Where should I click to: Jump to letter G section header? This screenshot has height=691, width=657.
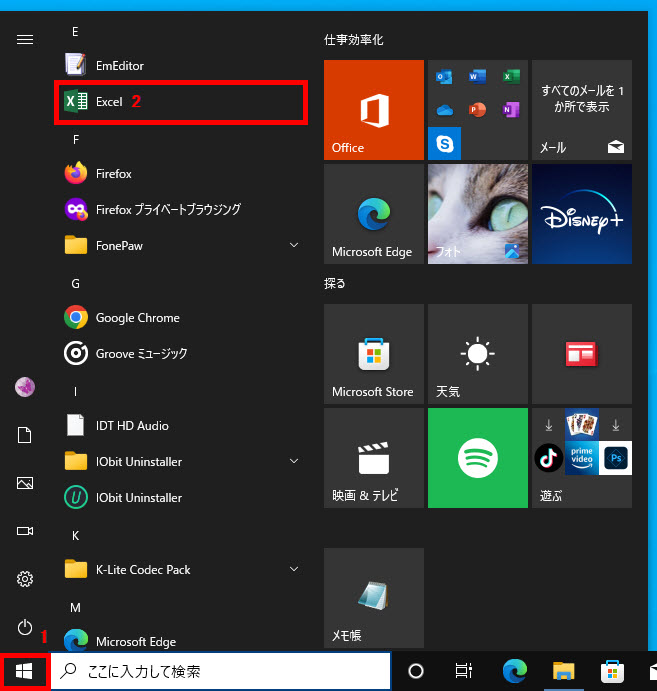75,284
